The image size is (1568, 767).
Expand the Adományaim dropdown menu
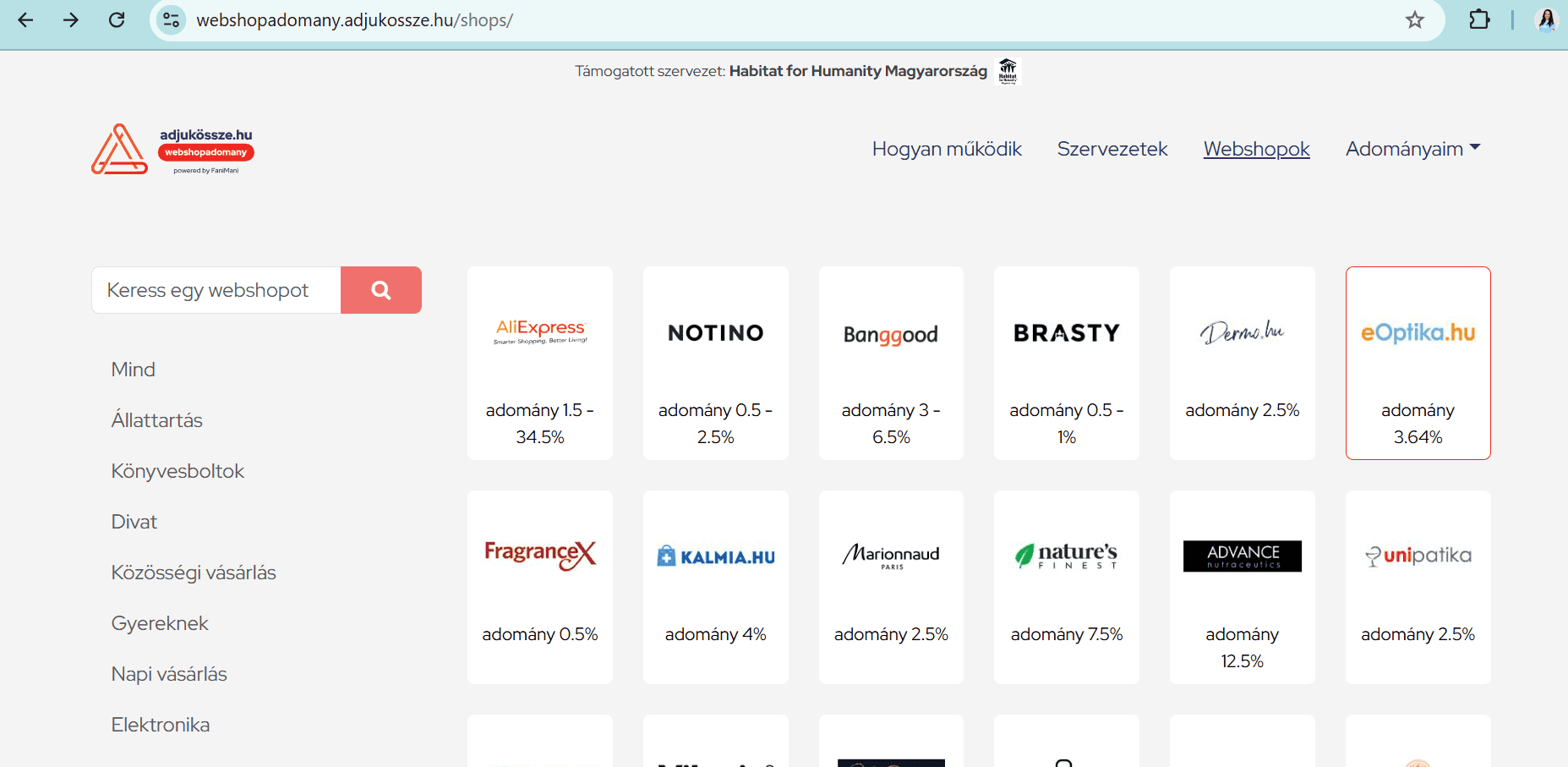1412,149
